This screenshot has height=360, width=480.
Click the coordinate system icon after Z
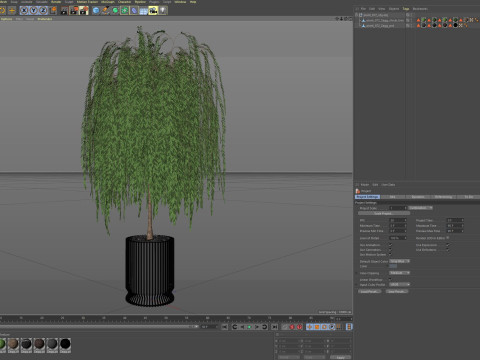(x=53, y=10)
